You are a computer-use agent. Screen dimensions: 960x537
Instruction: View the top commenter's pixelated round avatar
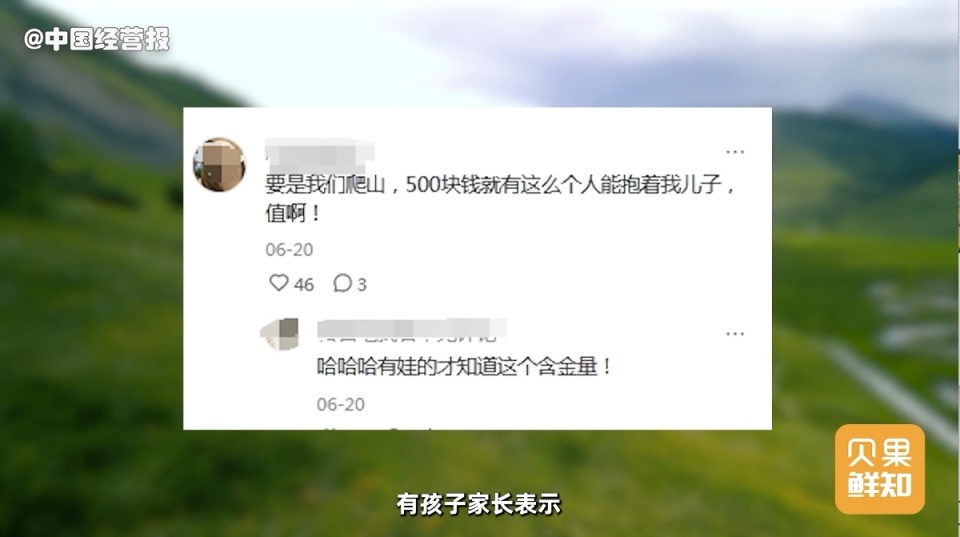tap(219, 165)
